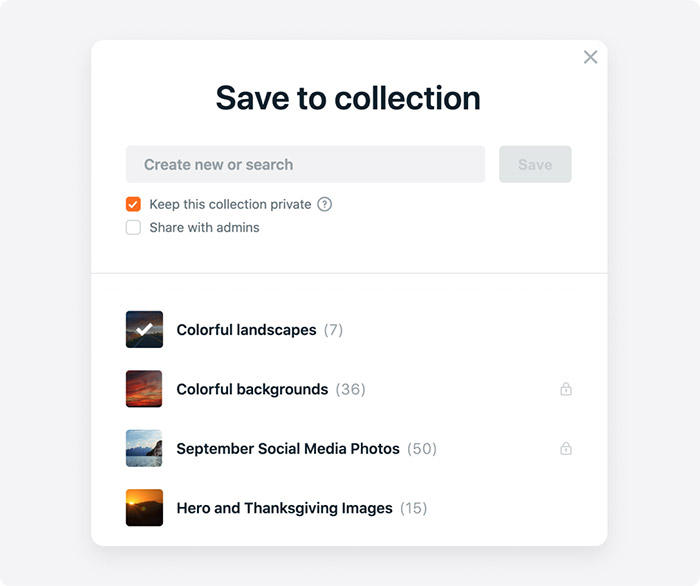Close the Save to collection dialog
This screenshot has height=586, width=700.
tap(590, 57)
